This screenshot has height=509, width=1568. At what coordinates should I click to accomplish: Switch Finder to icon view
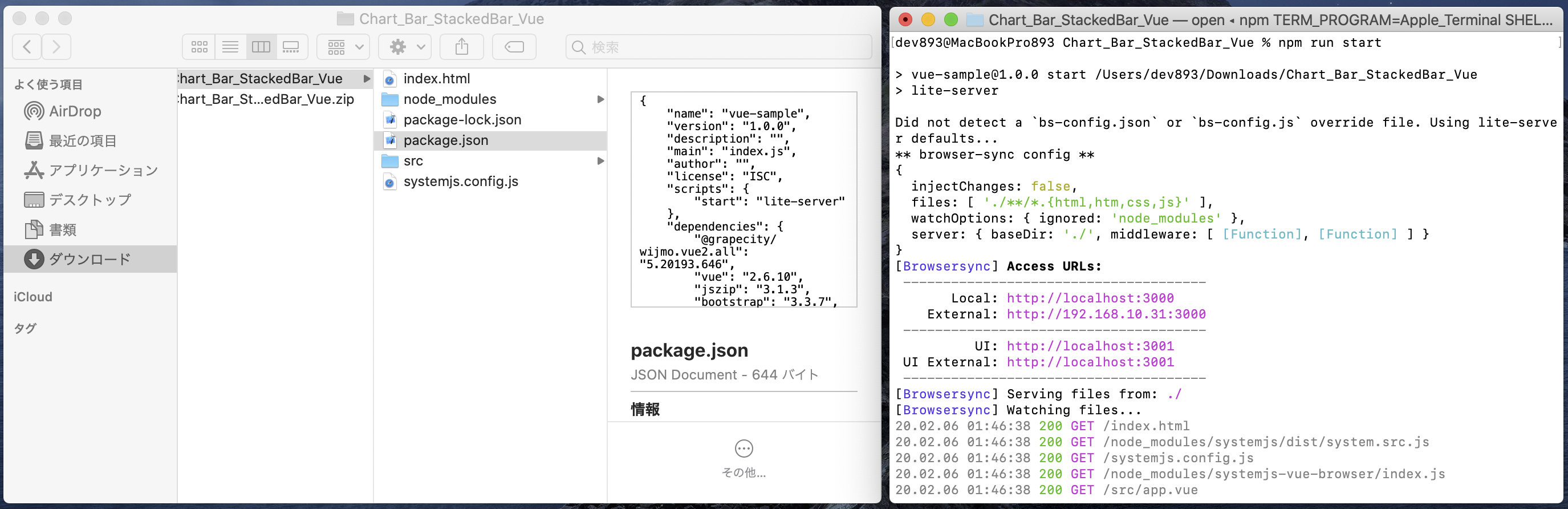coord(199,47)
